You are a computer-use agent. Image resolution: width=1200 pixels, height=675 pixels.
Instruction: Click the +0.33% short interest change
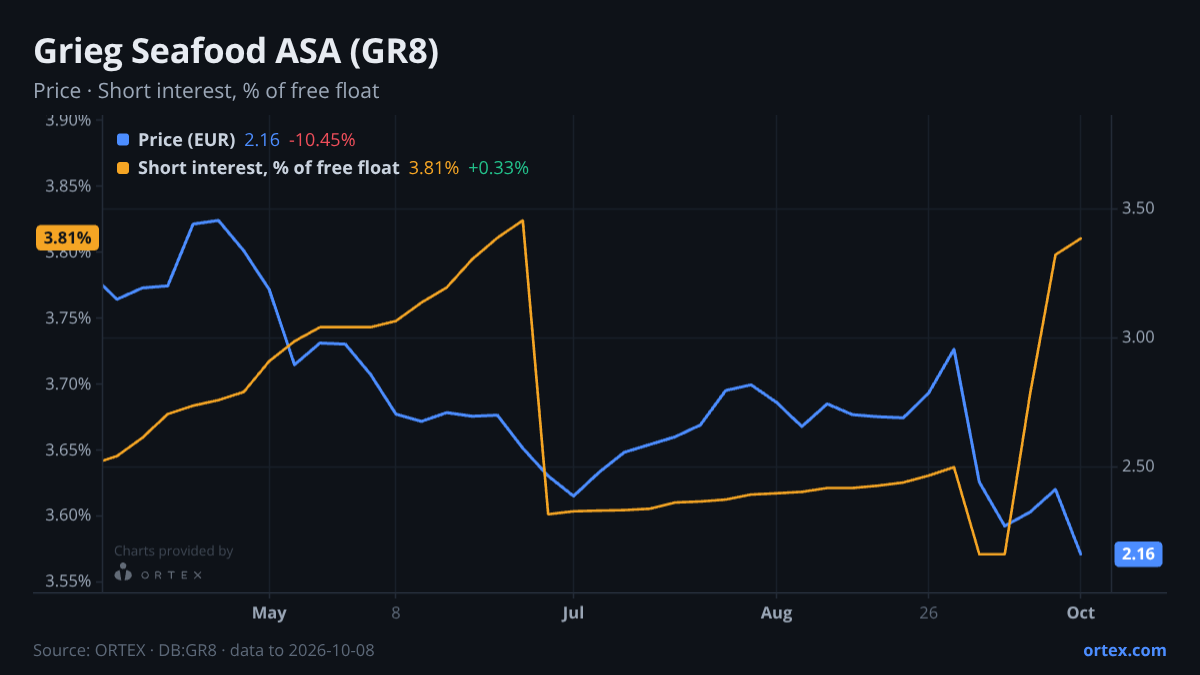tap(498, 168)
